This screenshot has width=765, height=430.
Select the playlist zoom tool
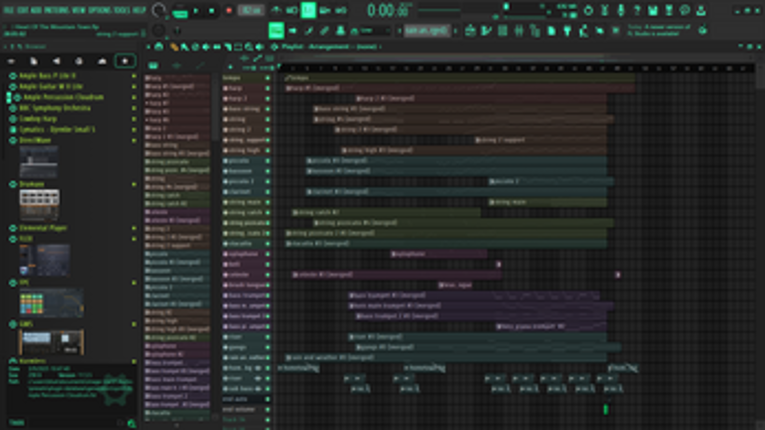[x=249, y=47]
